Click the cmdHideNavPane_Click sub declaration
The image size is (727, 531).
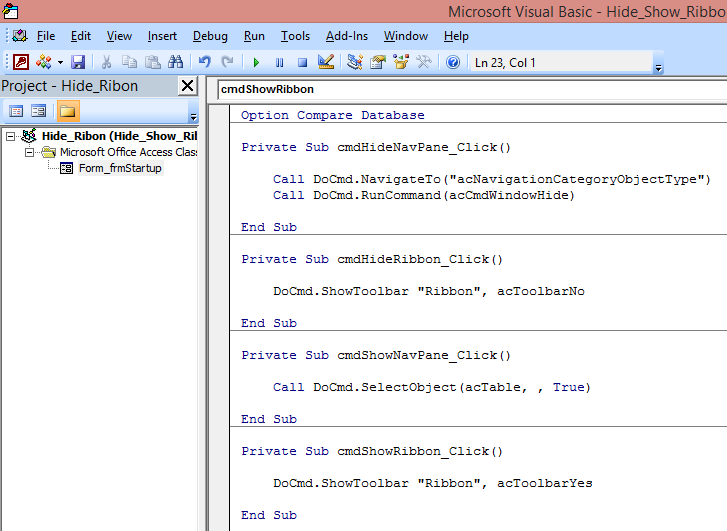point(376,147)
